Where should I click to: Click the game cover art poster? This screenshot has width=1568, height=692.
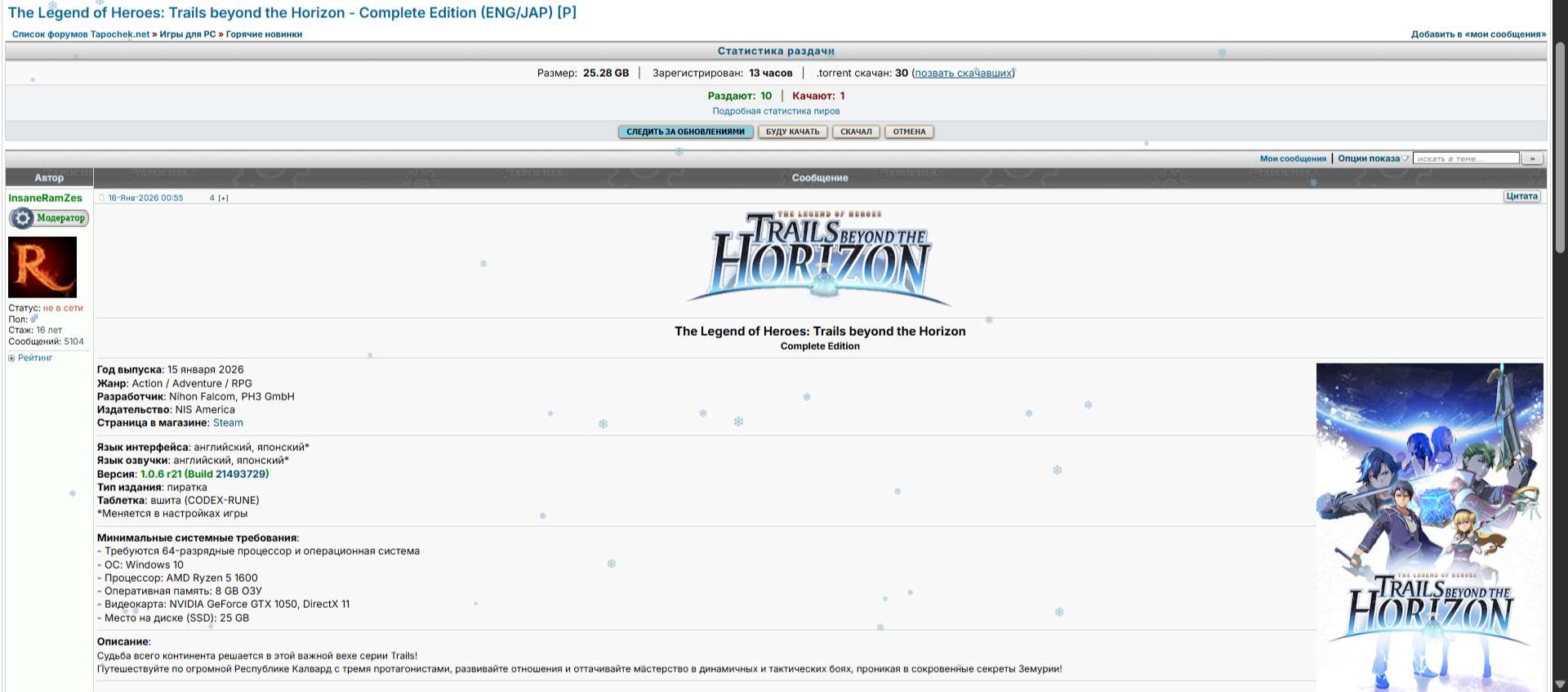(1429, 528)
